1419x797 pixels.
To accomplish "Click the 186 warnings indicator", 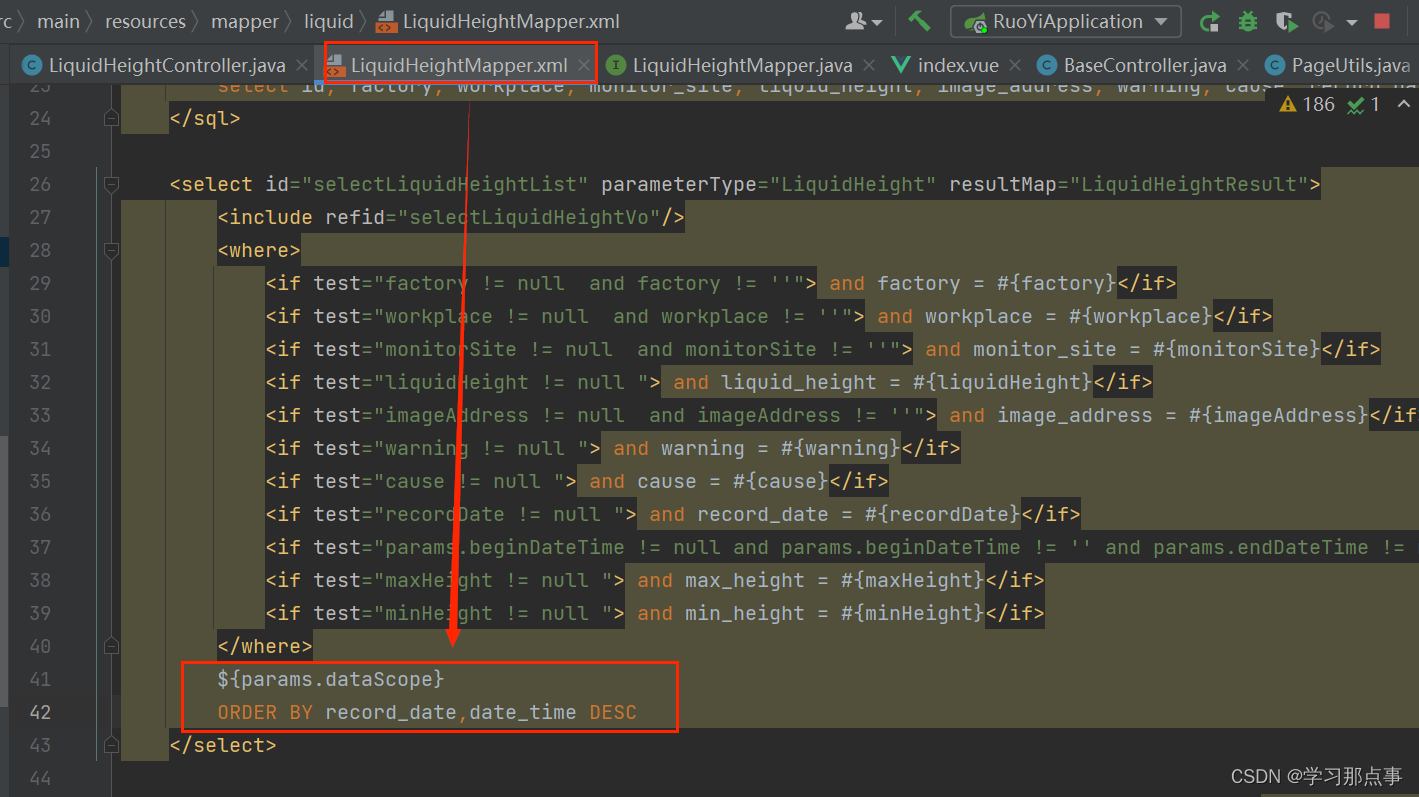I will 1307,104.
